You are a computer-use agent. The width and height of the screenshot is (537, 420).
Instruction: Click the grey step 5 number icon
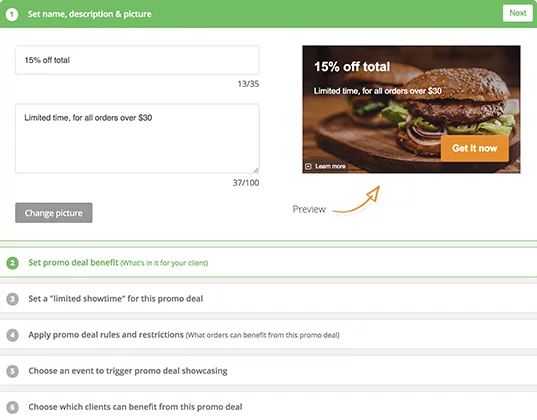(x=13, y=371)
